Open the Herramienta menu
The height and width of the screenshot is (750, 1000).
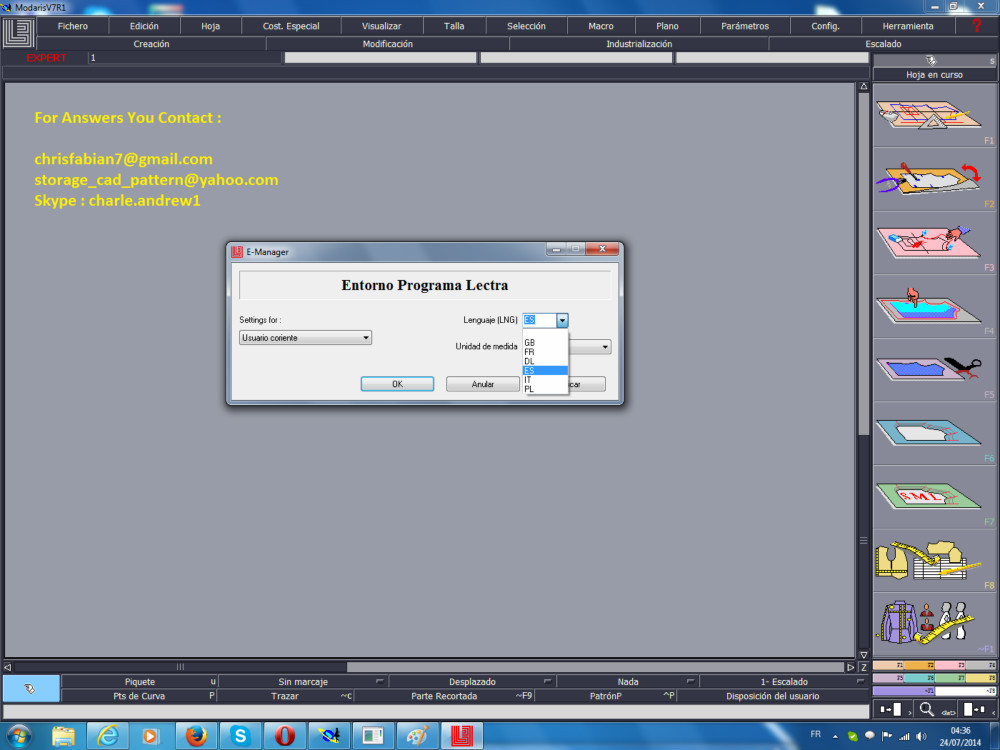click(908, 26)
